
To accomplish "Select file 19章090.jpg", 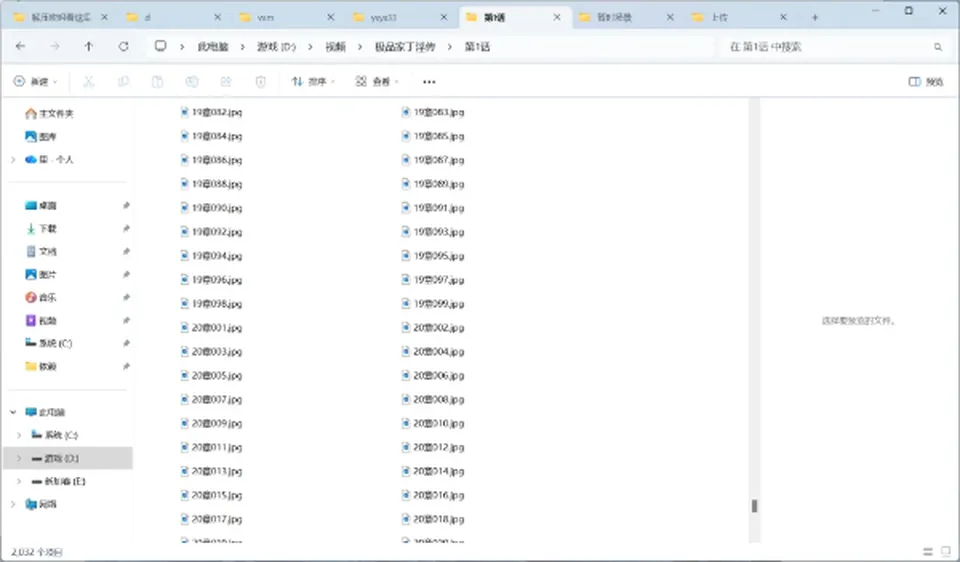I will tap(212, 208).
